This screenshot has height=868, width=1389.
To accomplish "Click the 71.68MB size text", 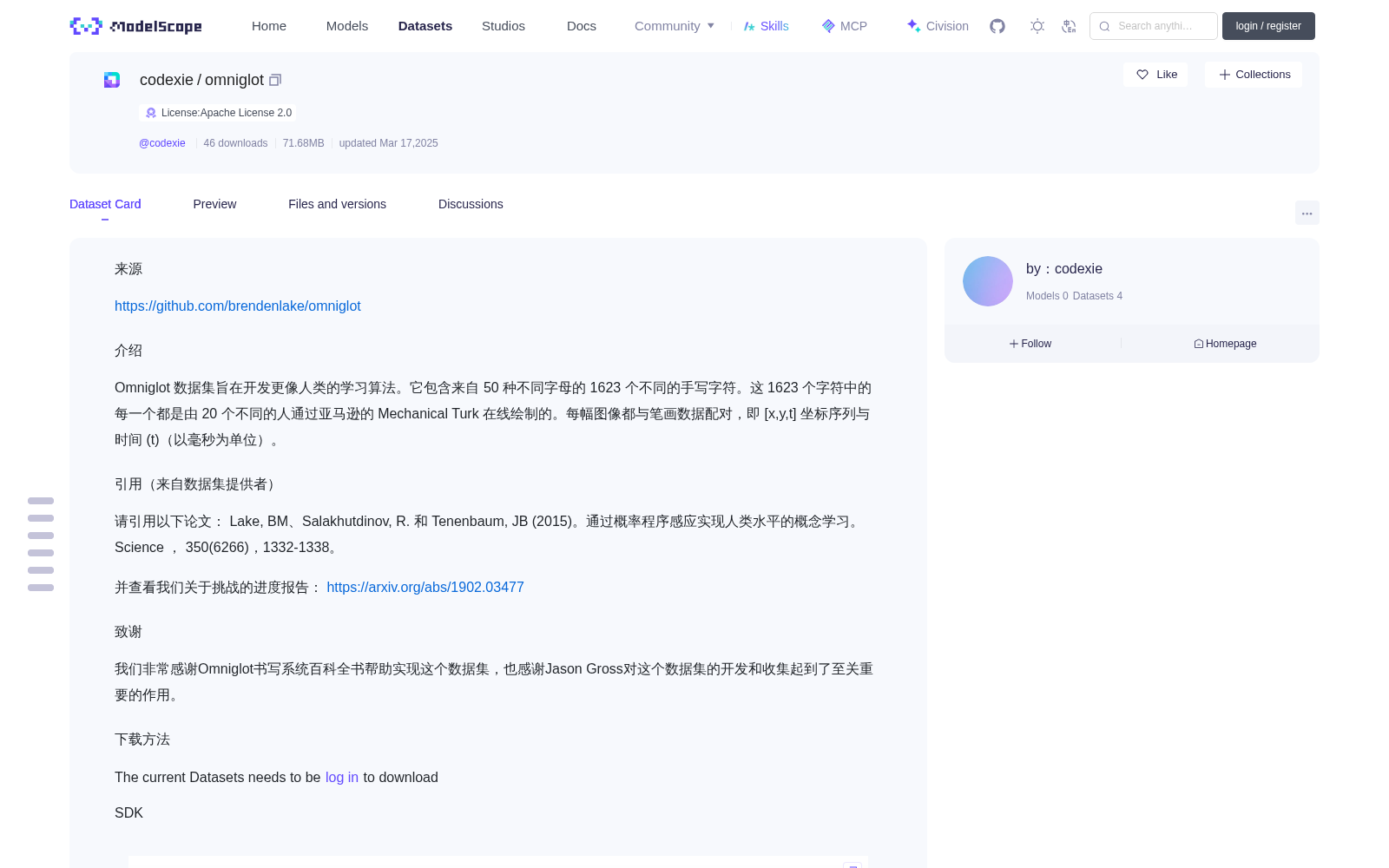I will [303, 143].
